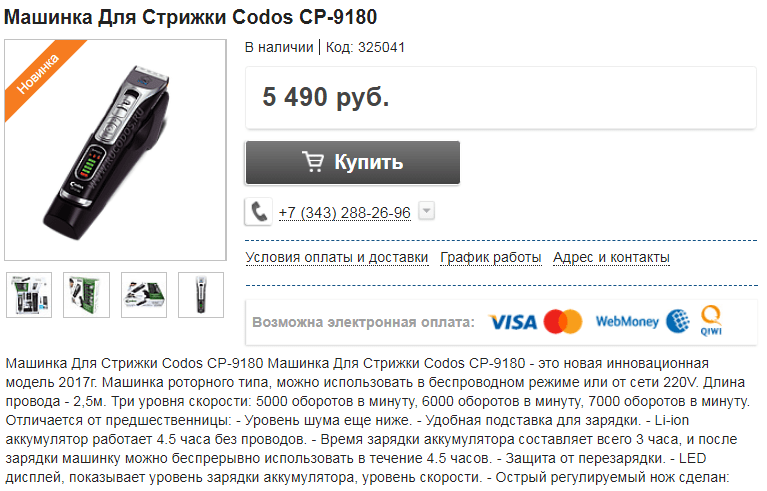
Task: Open the Условия оплаты и доставки link
Action: [x=337, y=257]
